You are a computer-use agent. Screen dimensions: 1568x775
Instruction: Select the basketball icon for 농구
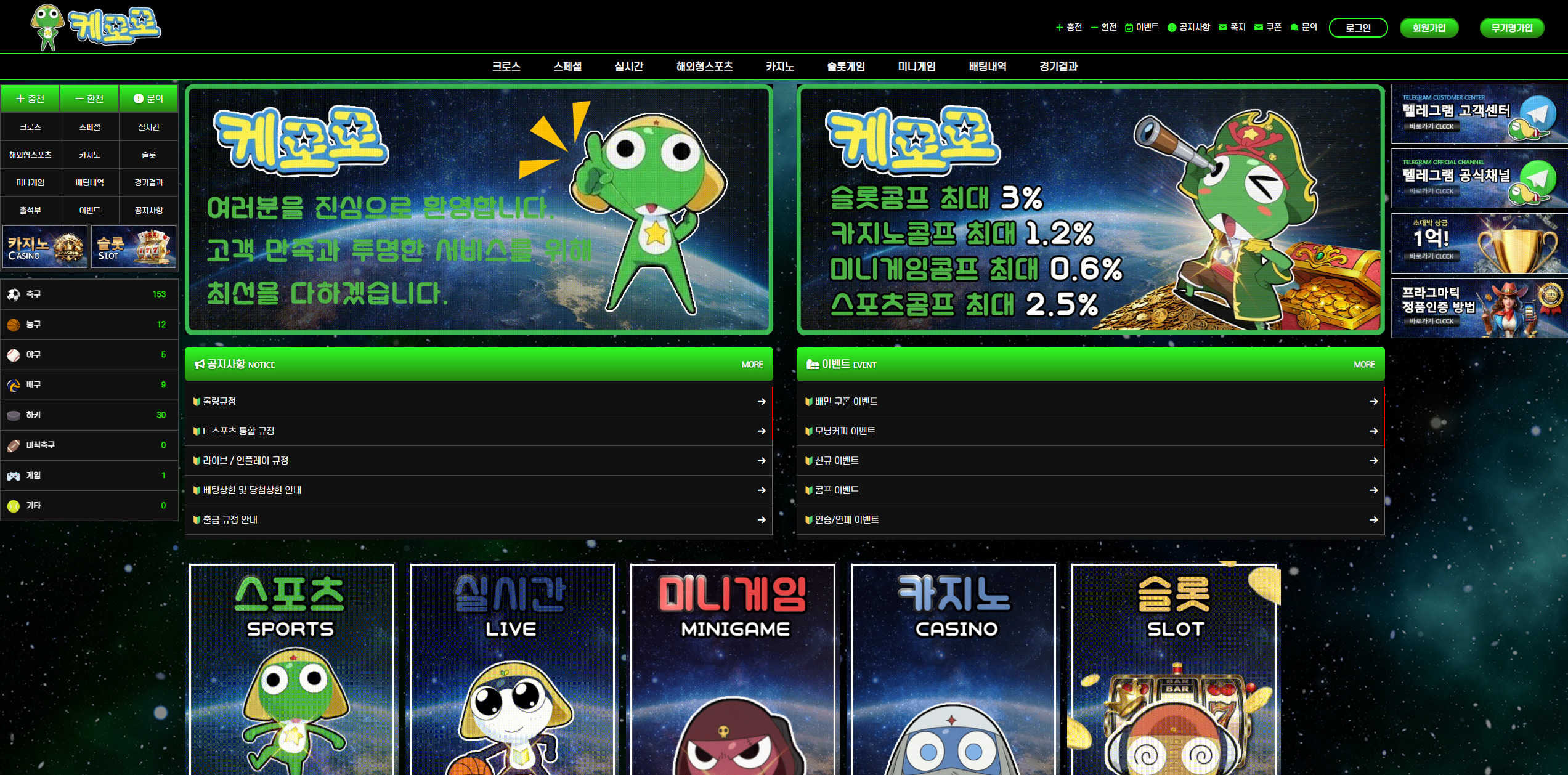click(x=14, y=325)
